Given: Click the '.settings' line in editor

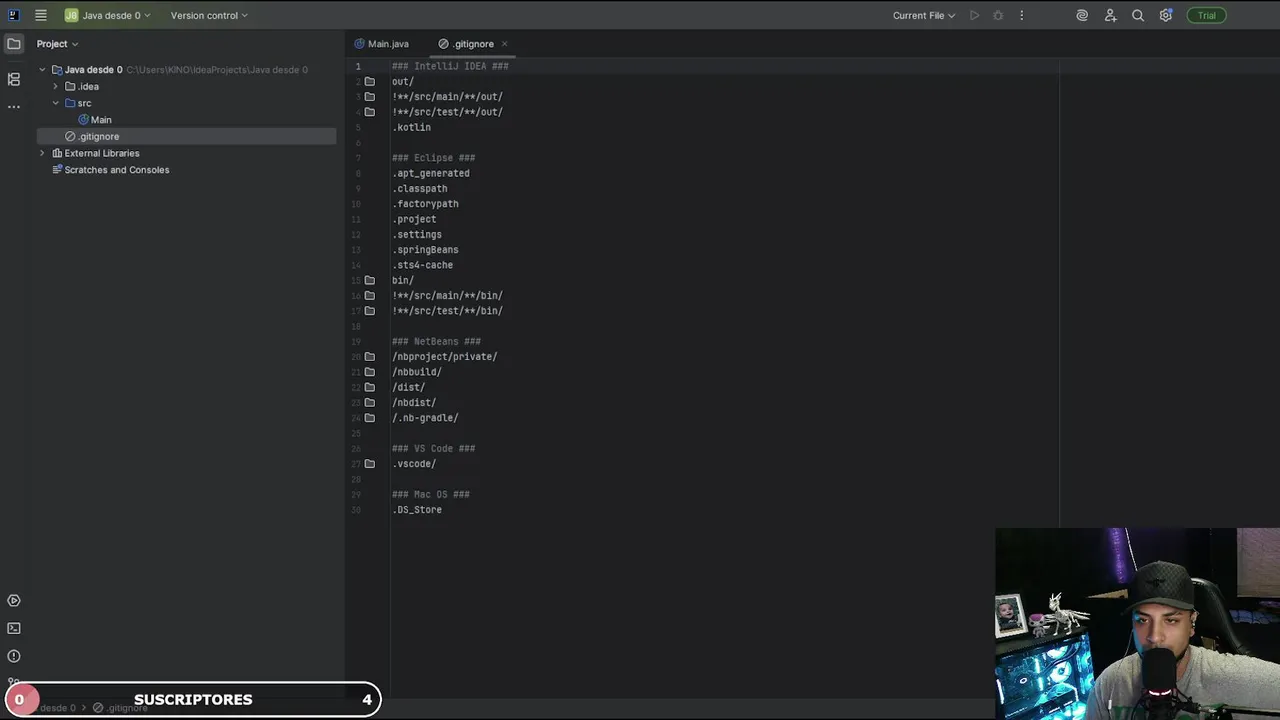Looking at the screenshot, I should click(x=417, y=235).
